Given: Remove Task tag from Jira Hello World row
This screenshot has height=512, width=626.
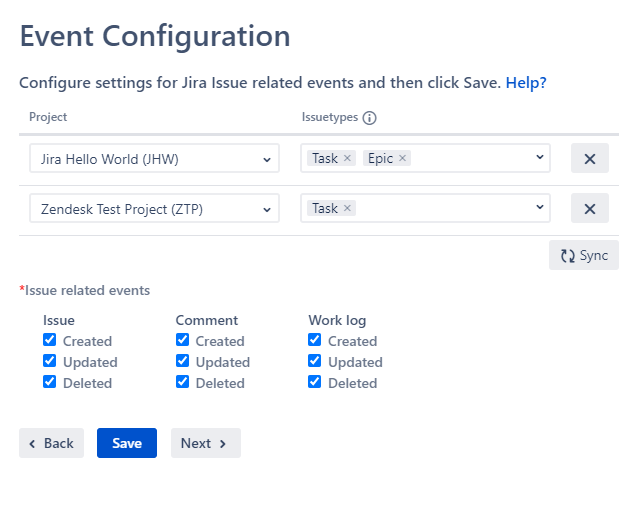Looking at the screenshot, I should [347, 158].
